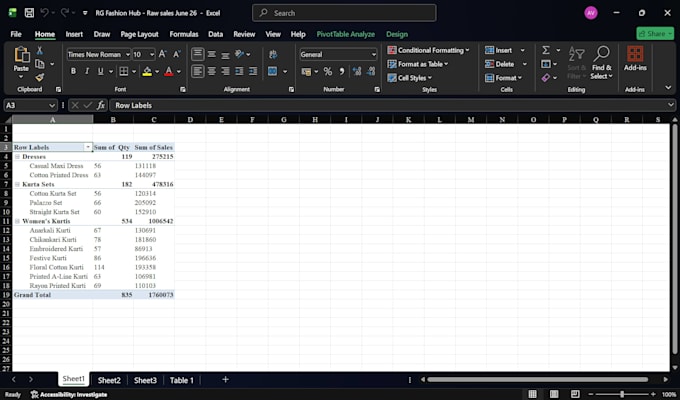Screen dimensions: 680x400
Task: Increase font size with larger A icon
Action: pos(162,54)
